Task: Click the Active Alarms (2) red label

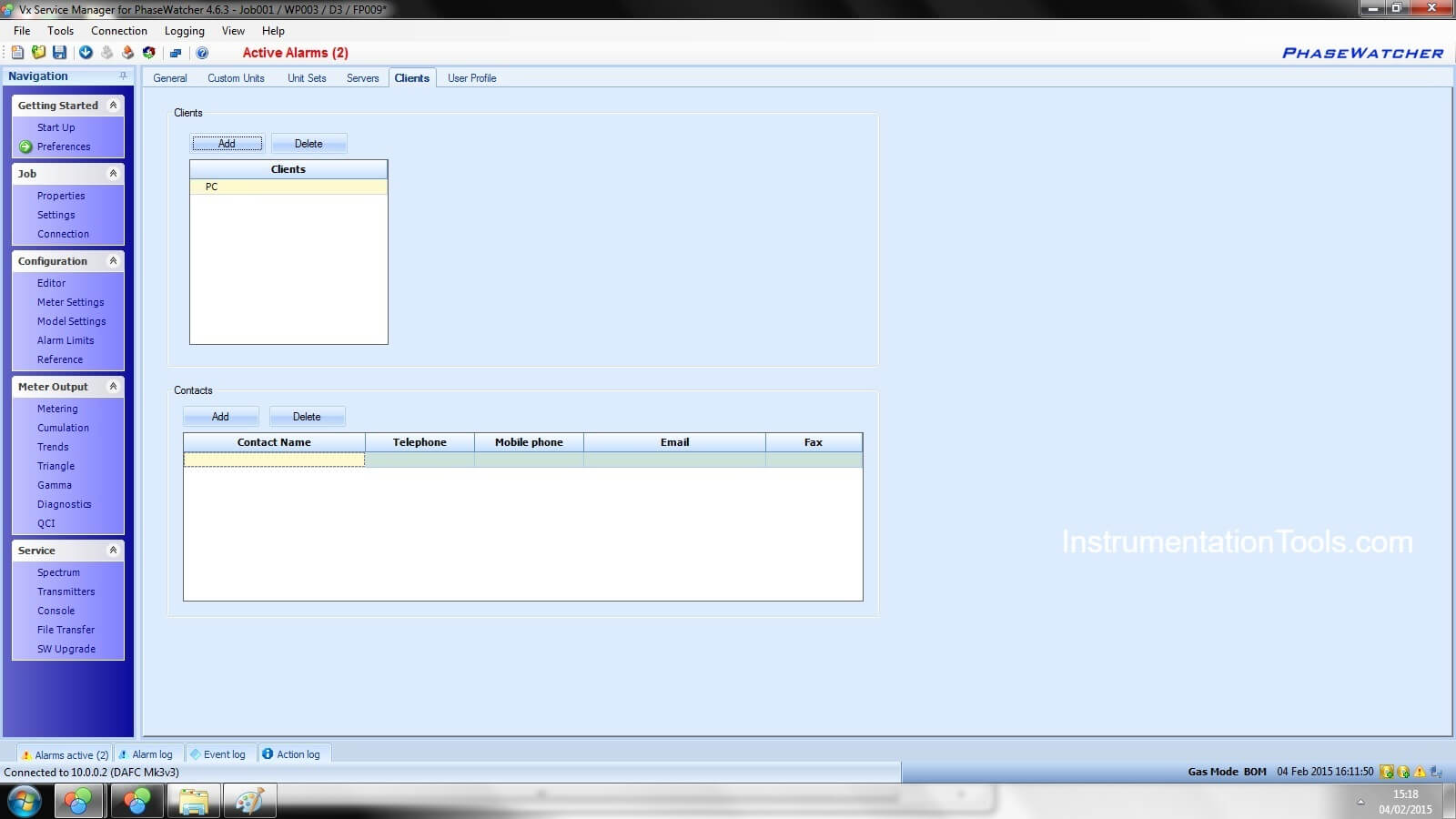Action: coord(295,53)
